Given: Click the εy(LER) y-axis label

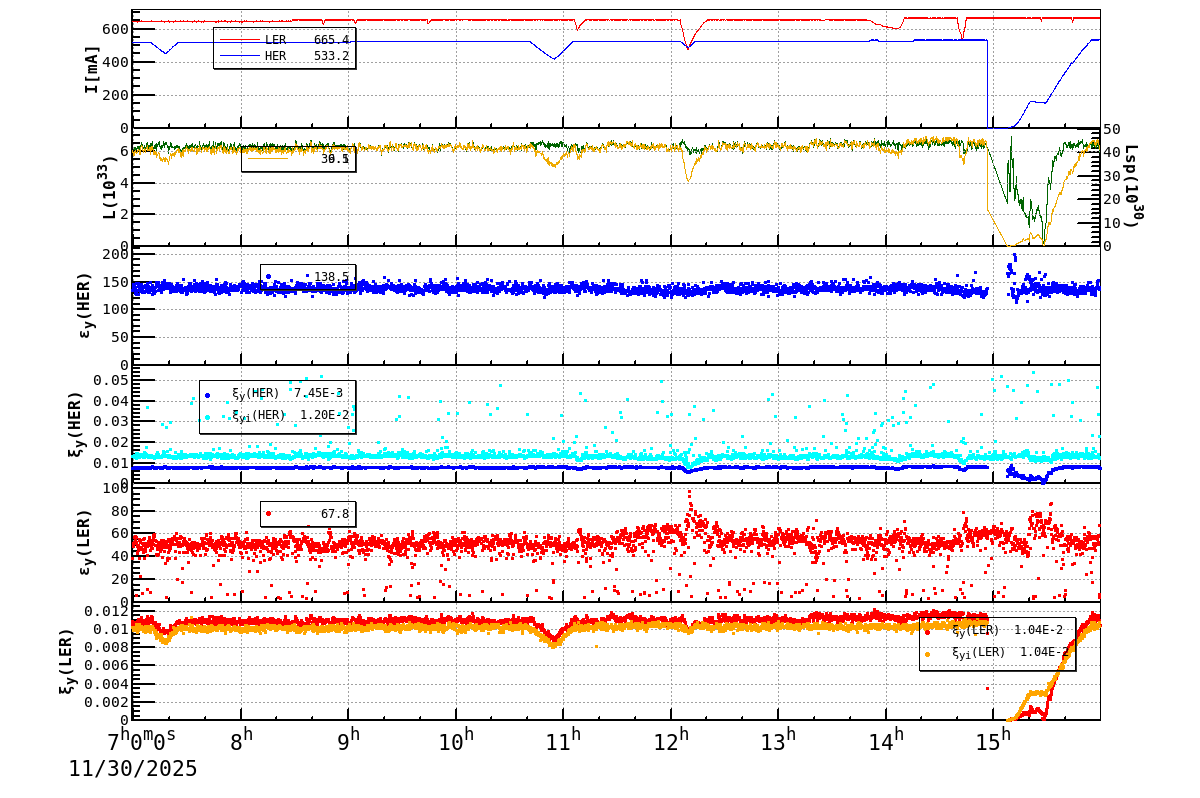Looking at the screenshot, I should click(84, 543).
